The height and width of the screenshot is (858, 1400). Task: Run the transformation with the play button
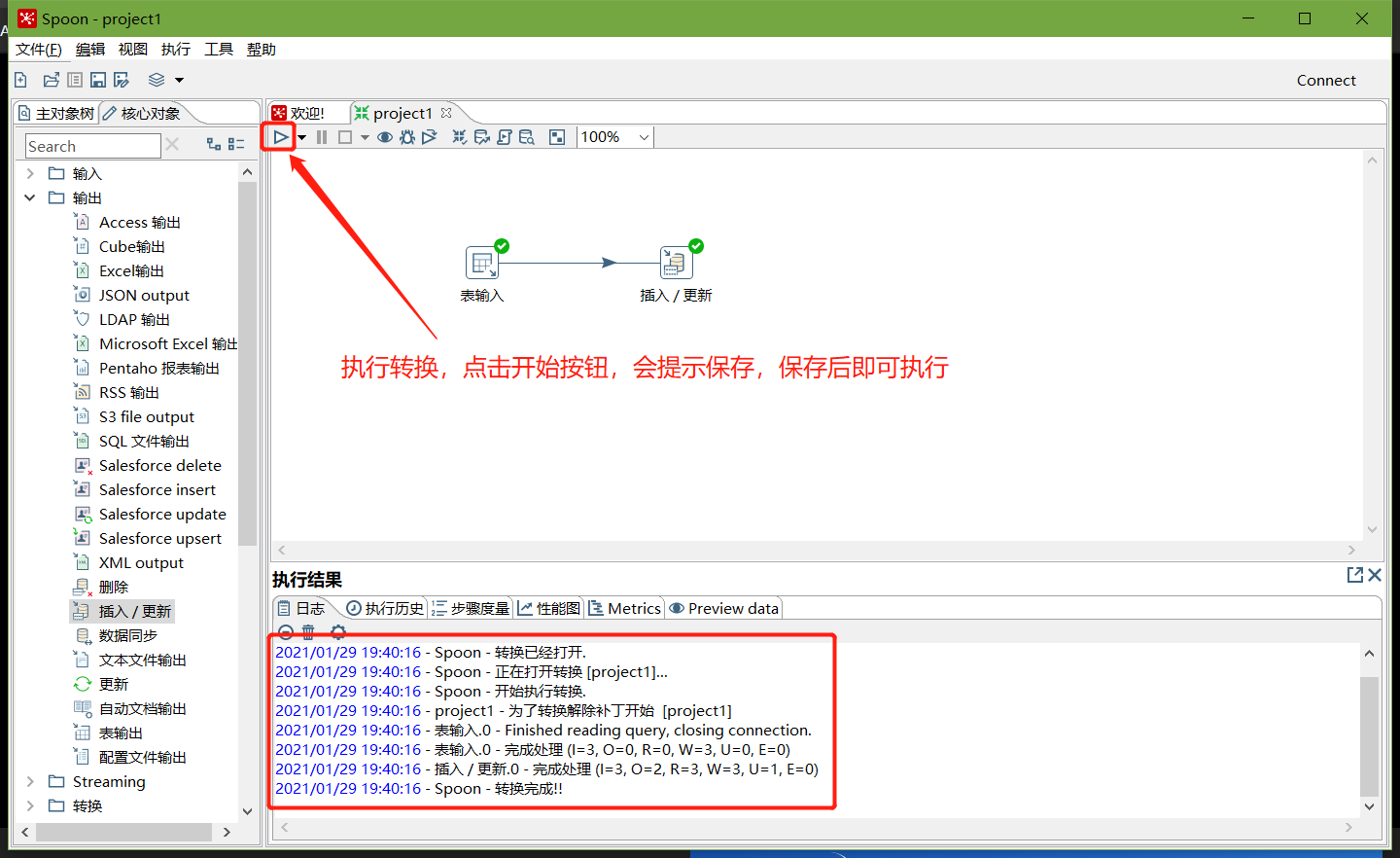point(280,137)
